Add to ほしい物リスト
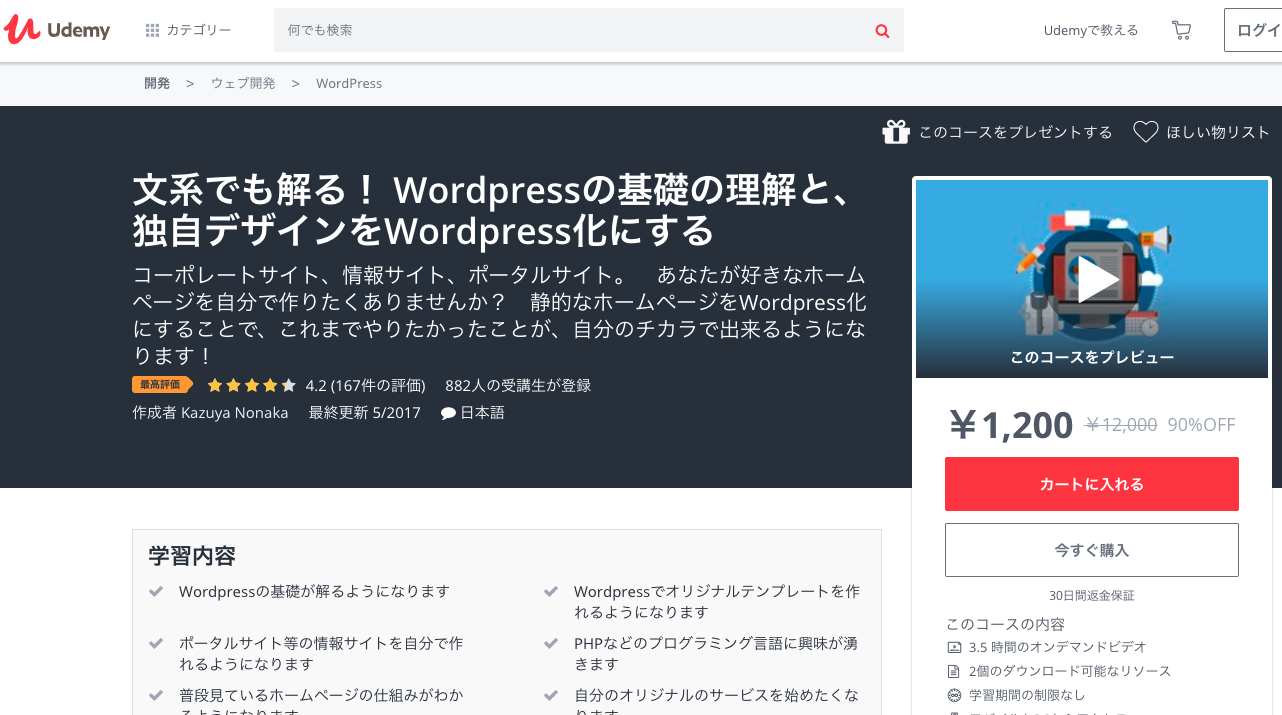 1218,132
